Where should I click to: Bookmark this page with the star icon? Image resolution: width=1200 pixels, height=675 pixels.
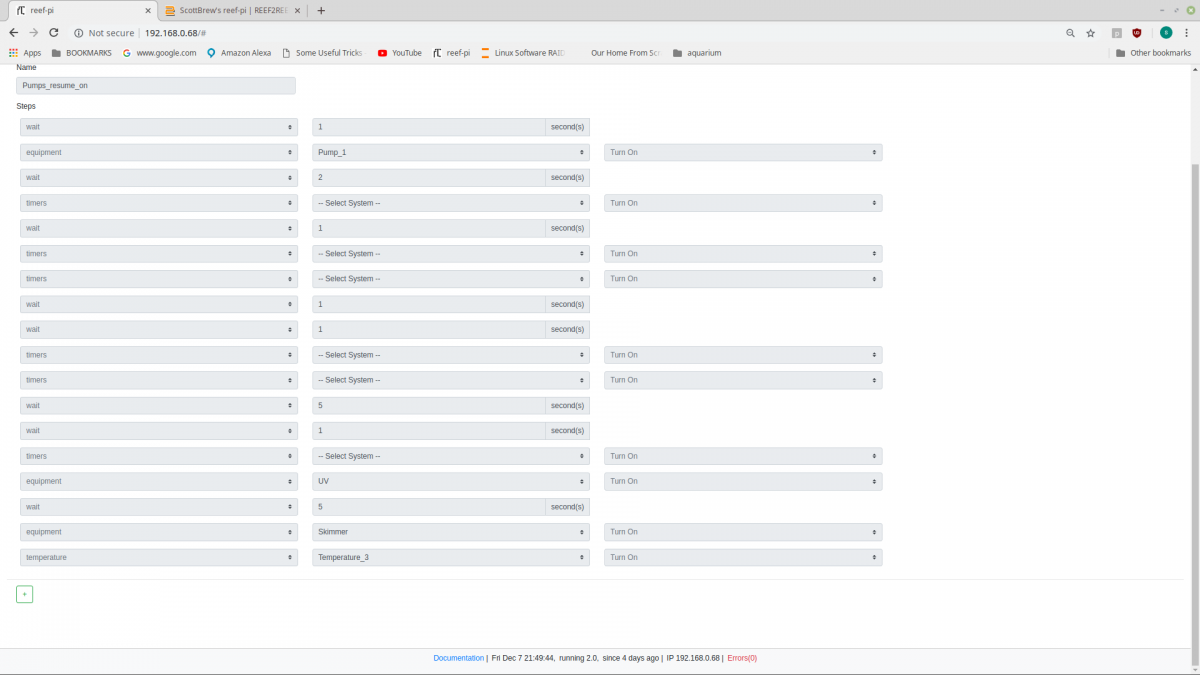[1091, 33]
